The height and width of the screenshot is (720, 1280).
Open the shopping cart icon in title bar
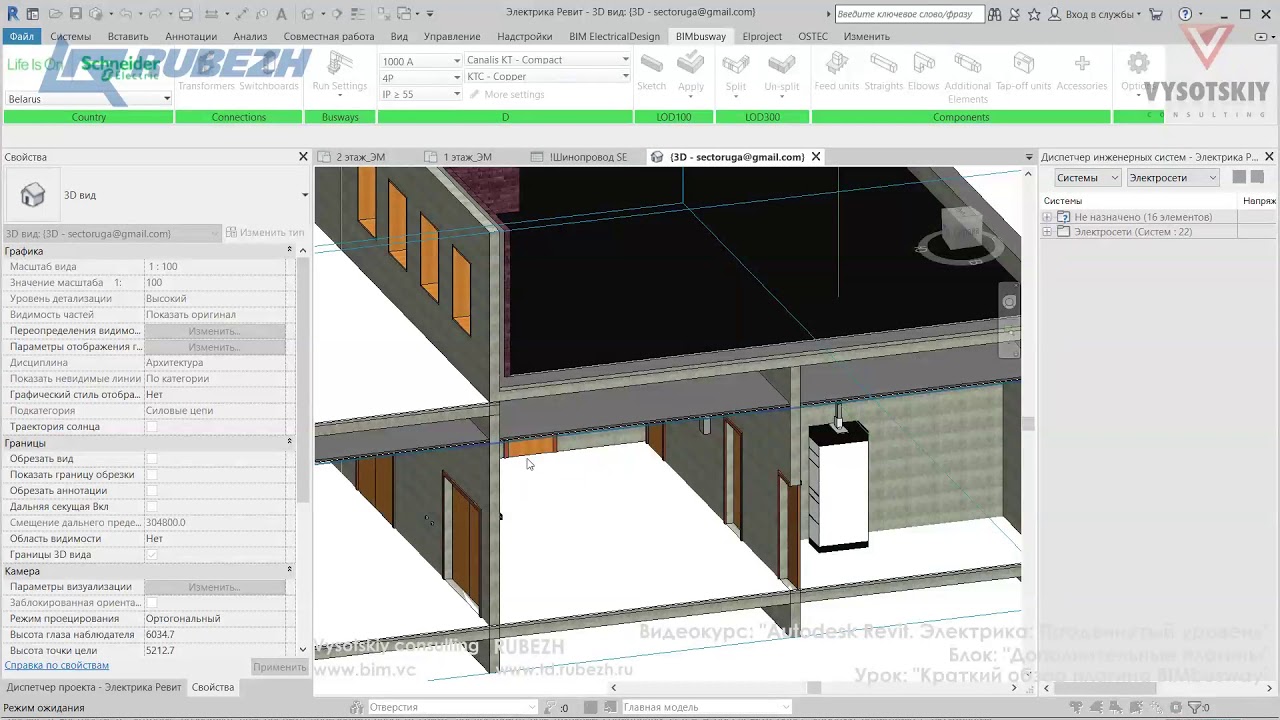click(1156, 14)
